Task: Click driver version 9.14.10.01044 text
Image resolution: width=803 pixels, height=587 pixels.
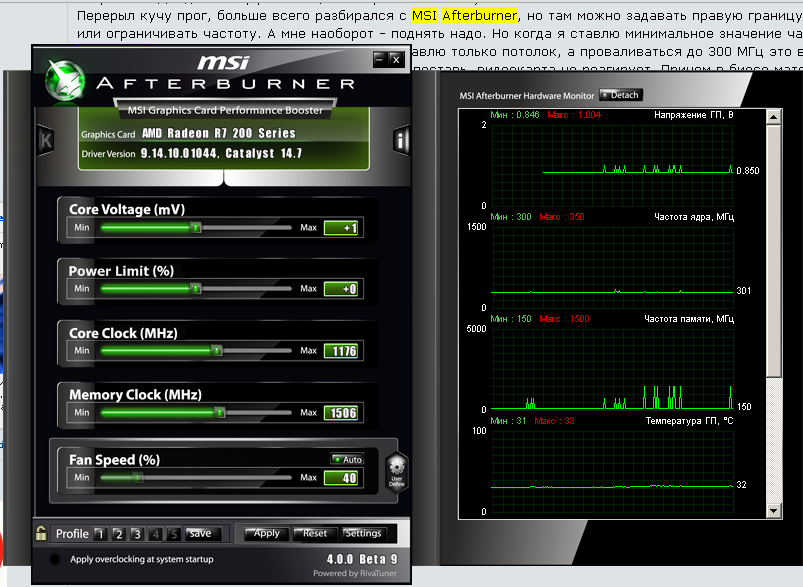Action: [180, 153]
